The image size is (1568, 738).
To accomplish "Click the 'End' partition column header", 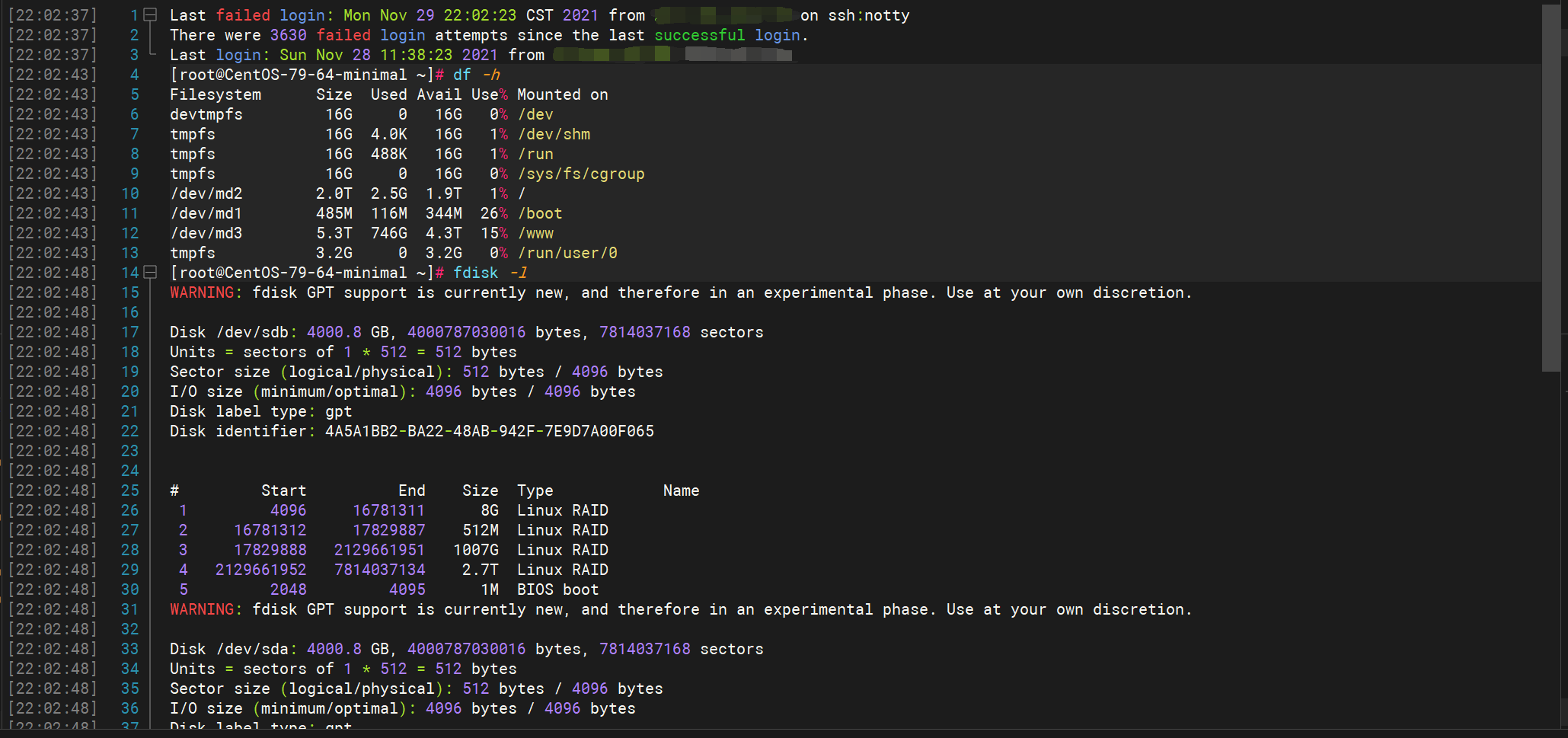I will click(412, 490).
